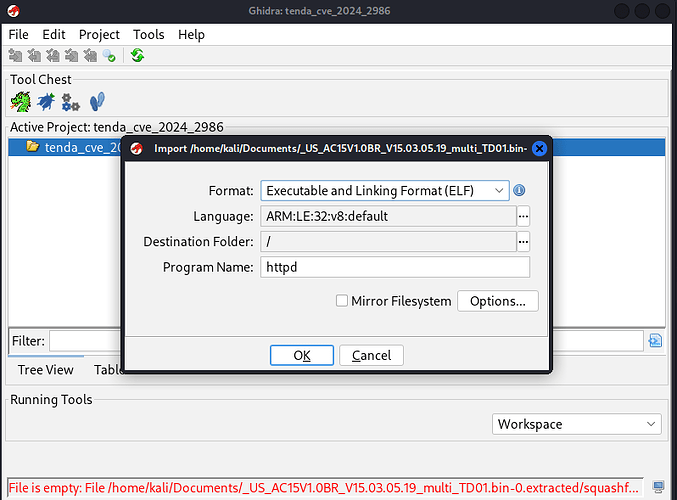677x500 pixels.
Task: Open the Tools menu
Action: coord(149,35)
